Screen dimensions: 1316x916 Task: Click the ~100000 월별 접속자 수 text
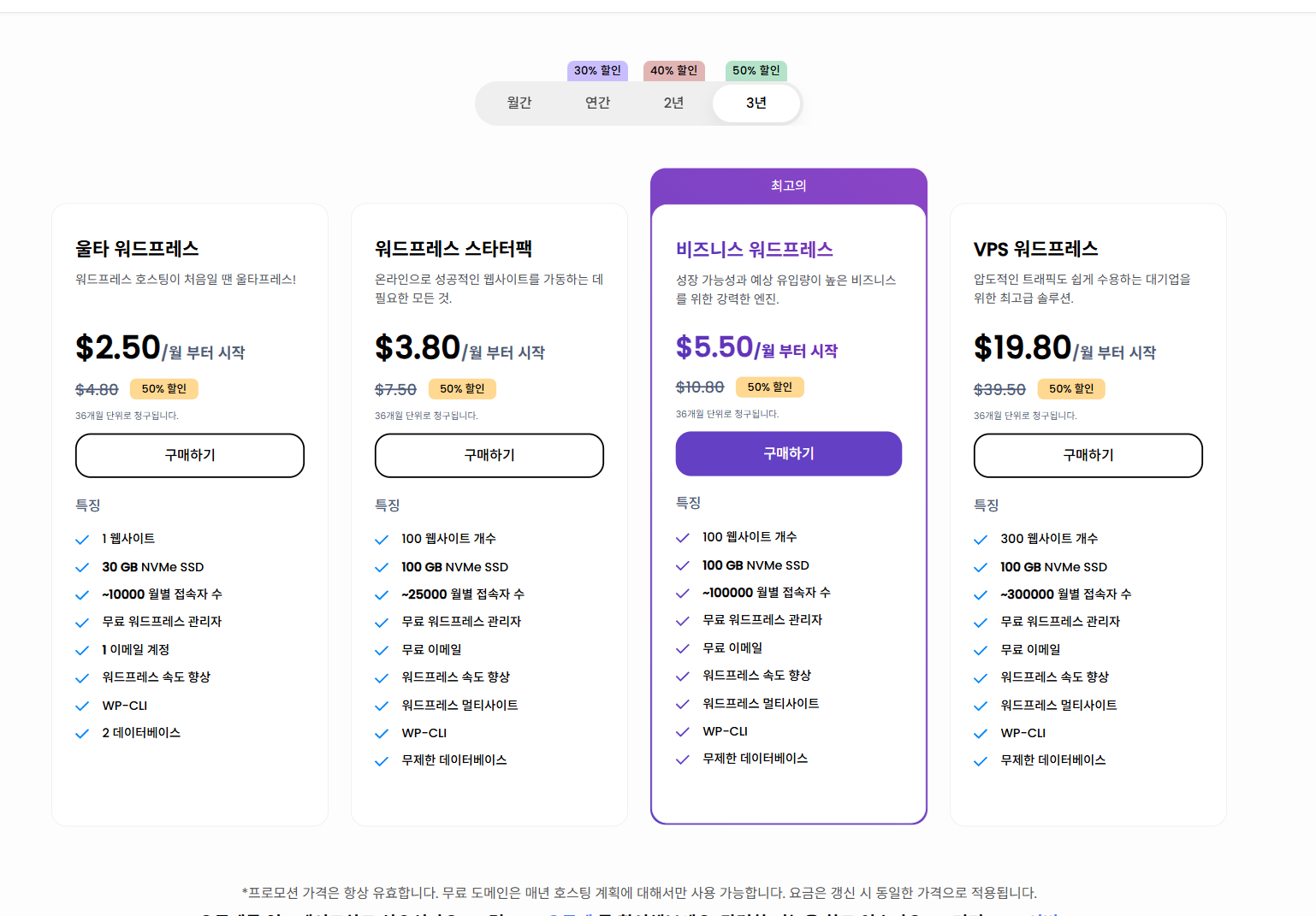(x=767, y=593)
